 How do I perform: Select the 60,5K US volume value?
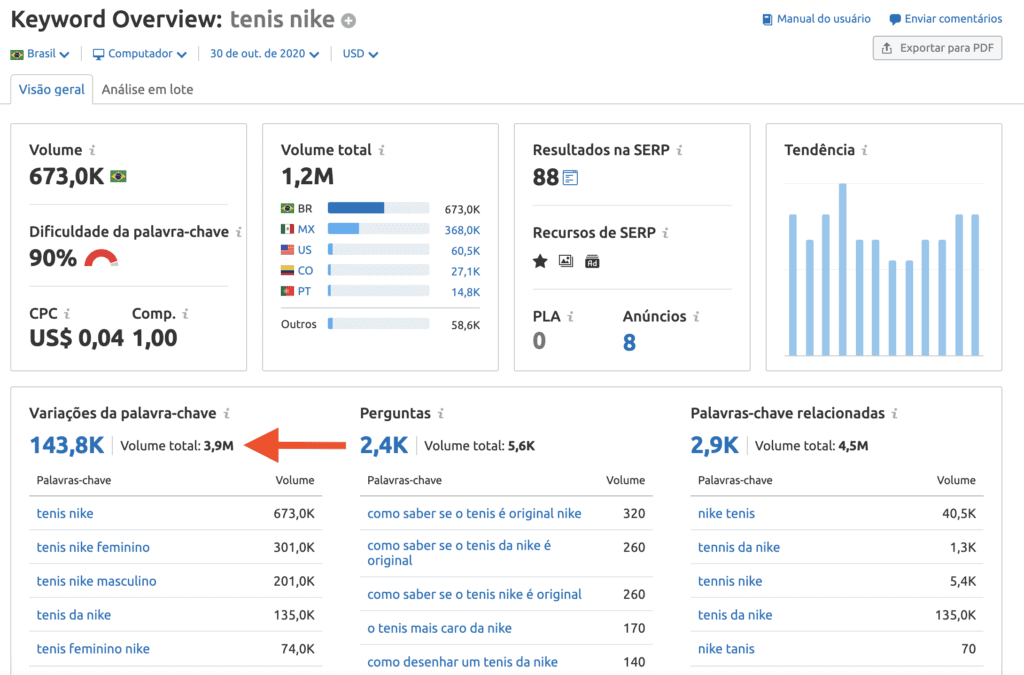tap(466, 251)
